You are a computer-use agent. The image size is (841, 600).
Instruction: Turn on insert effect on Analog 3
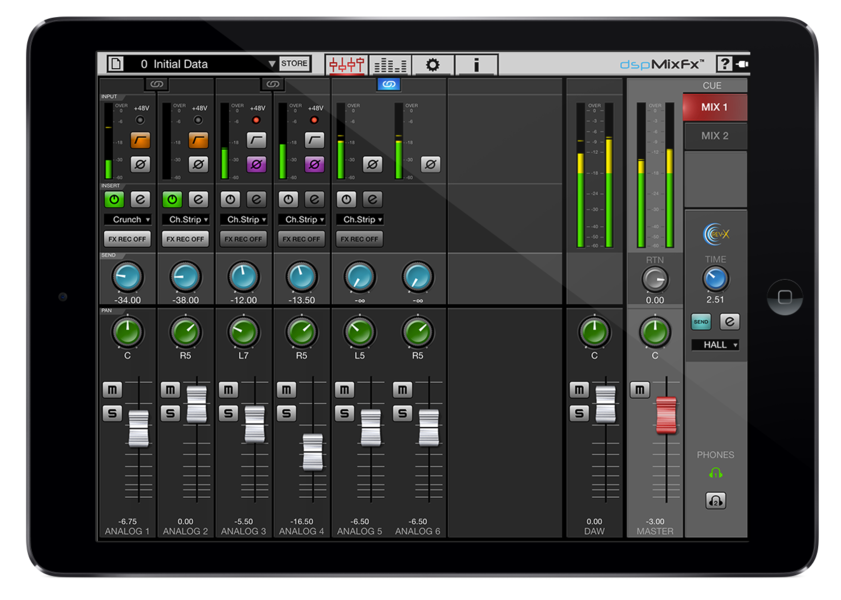tap(230, 199)
